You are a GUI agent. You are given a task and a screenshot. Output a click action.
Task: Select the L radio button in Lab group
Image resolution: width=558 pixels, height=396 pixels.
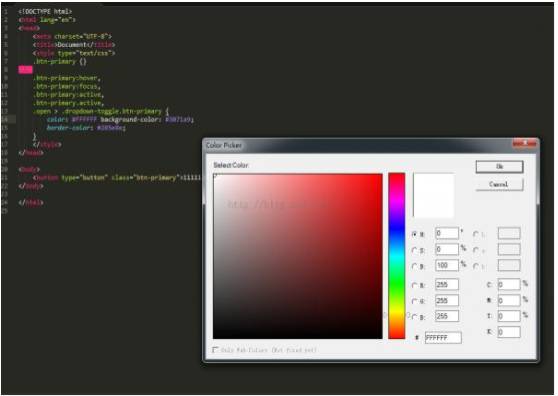click(476, 234)
